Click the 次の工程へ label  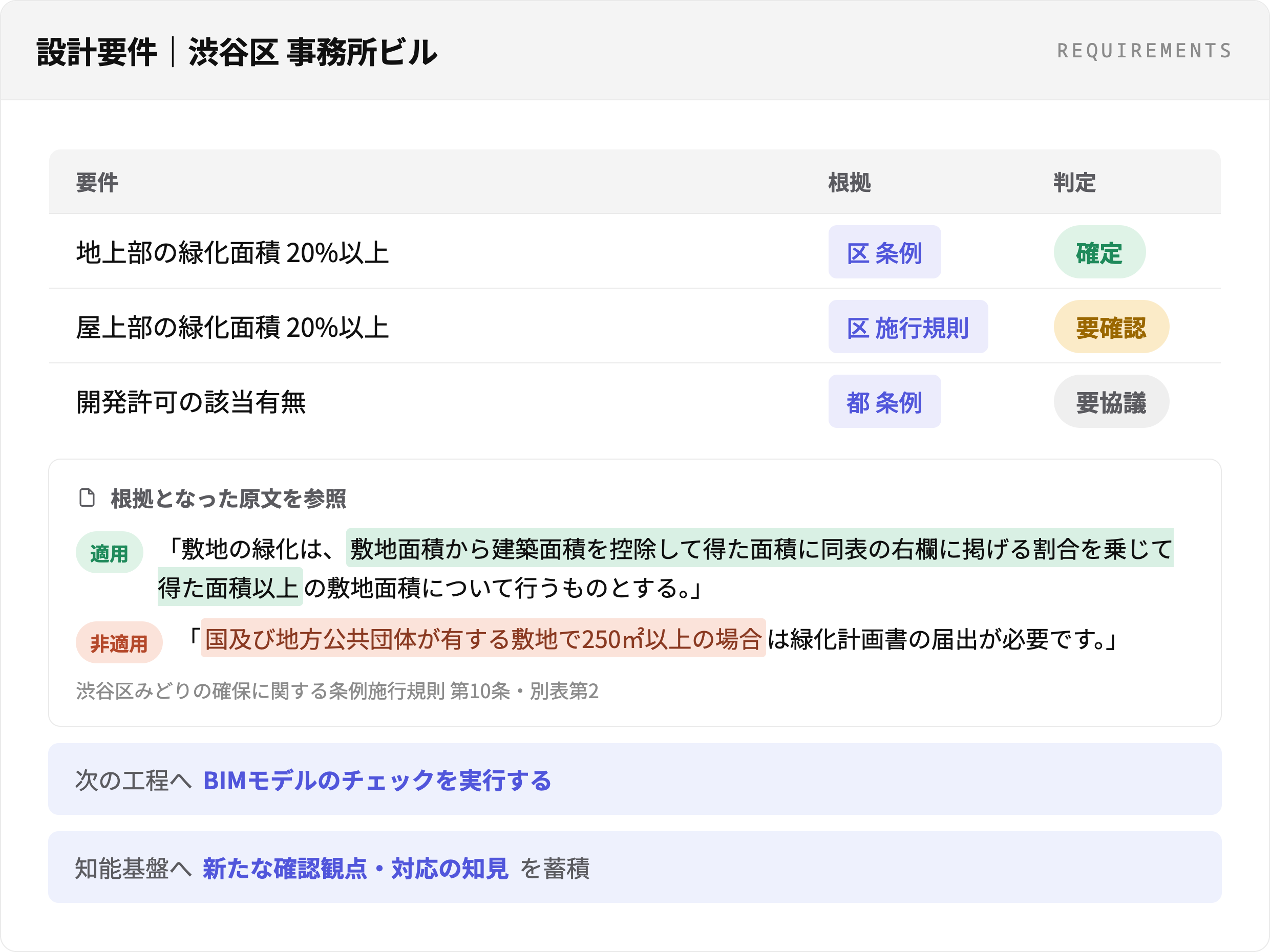pos(133,780)
